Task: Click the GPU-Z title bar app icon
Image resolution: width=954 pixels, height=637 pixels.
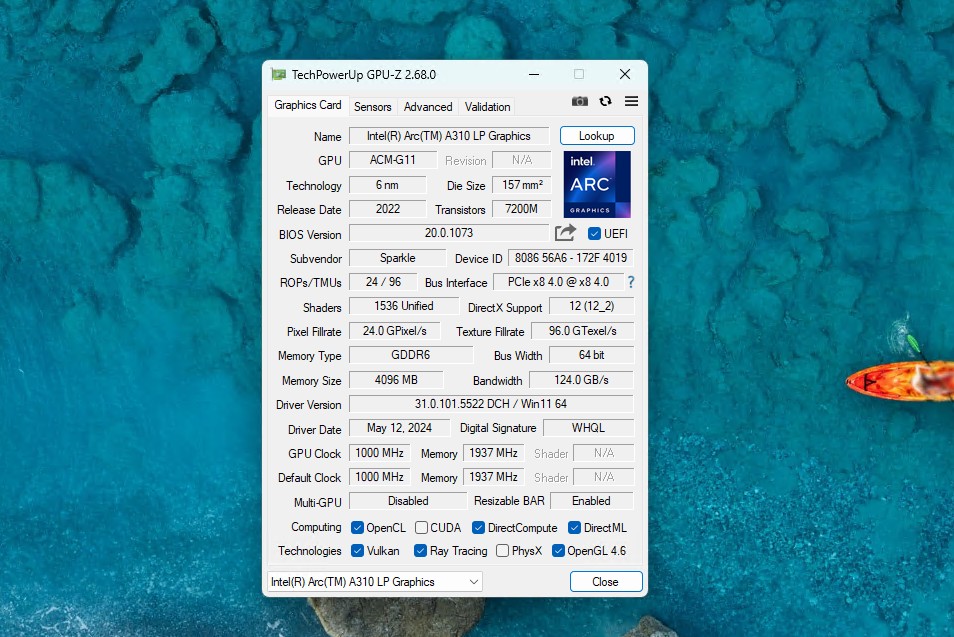Action: pyautogui.click(x=279, y=75)
